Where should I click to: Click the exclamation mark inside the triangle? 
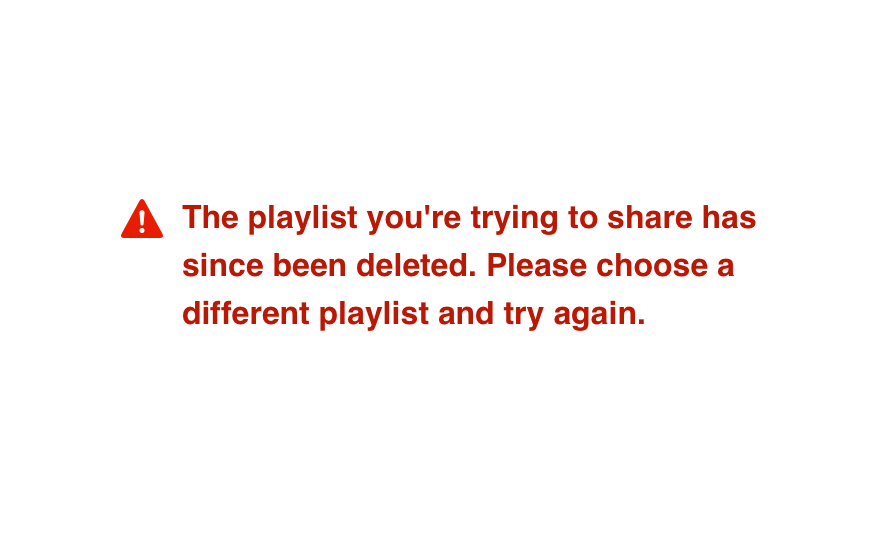(142, 222)
